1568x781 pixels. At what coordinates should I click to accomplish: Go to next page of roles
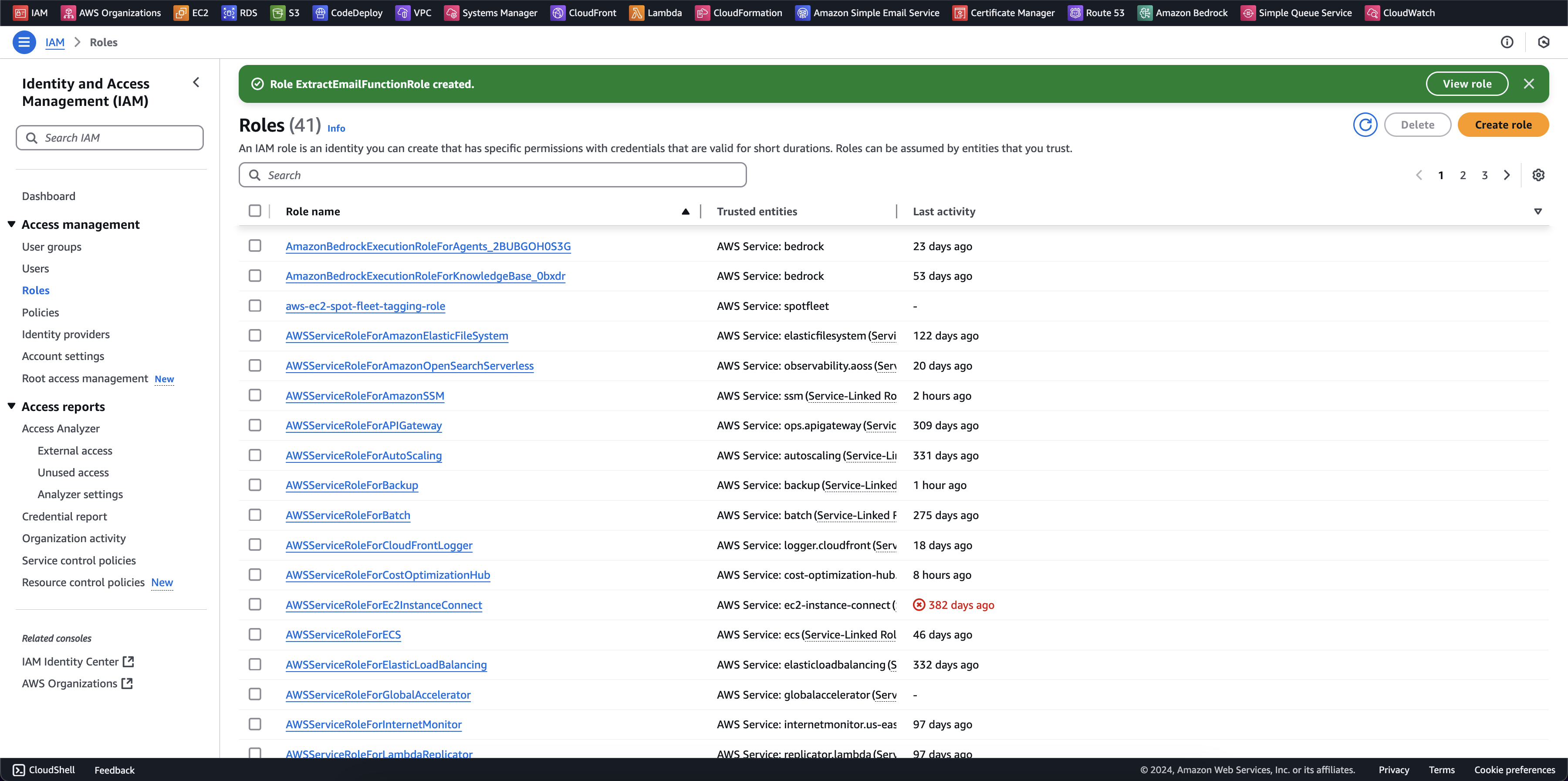click(1507, 175)
